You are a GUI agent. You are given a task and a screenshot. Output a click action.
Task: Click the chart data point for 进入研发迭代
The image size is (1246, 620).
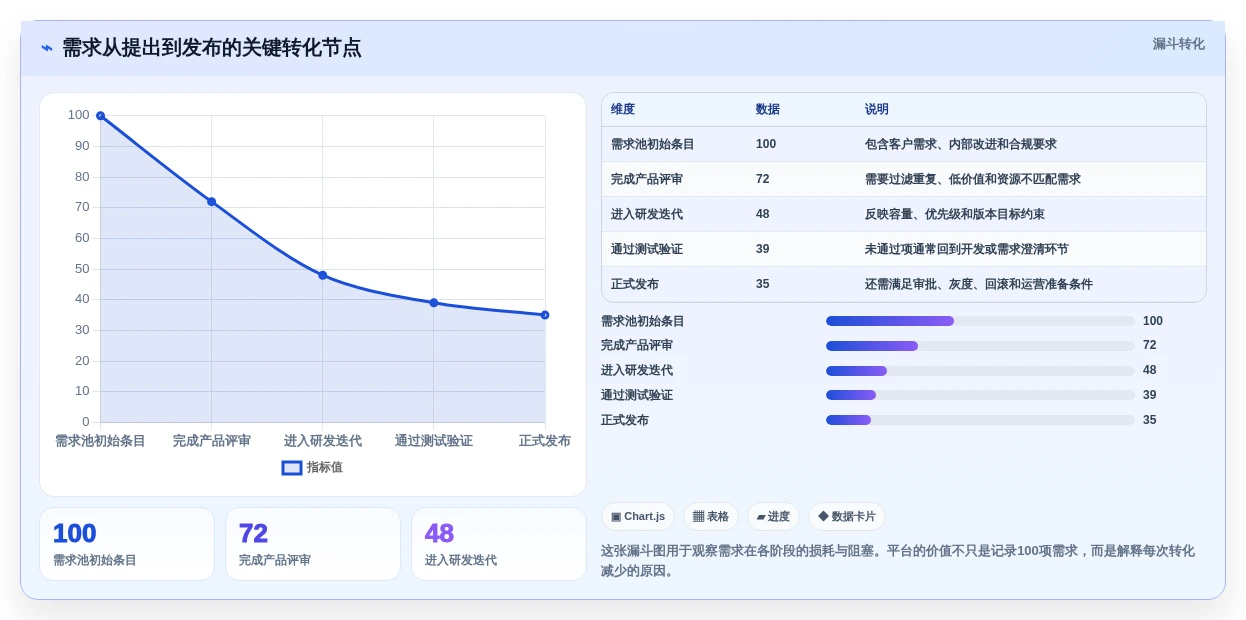click(x=322, y=275)
